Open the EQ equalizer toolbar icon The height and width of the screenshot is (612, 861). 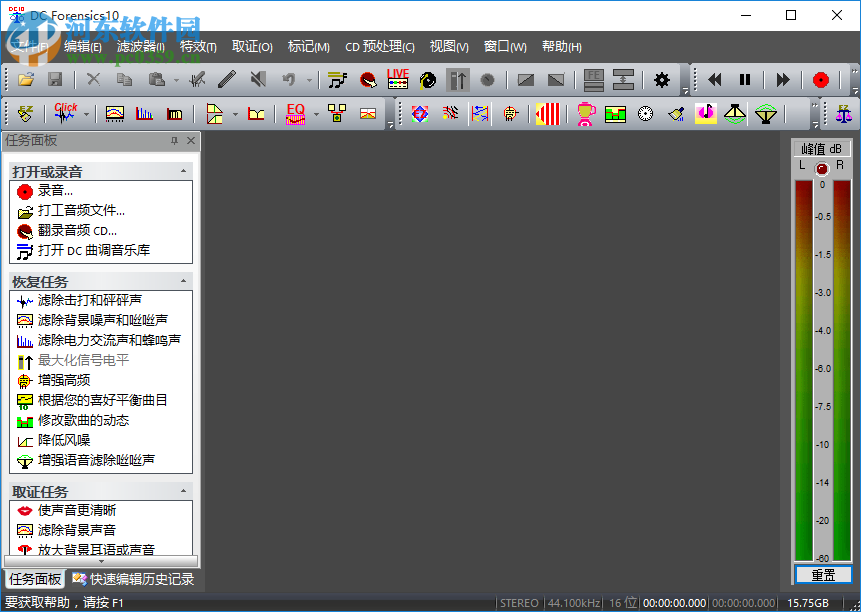click(295, 113)
